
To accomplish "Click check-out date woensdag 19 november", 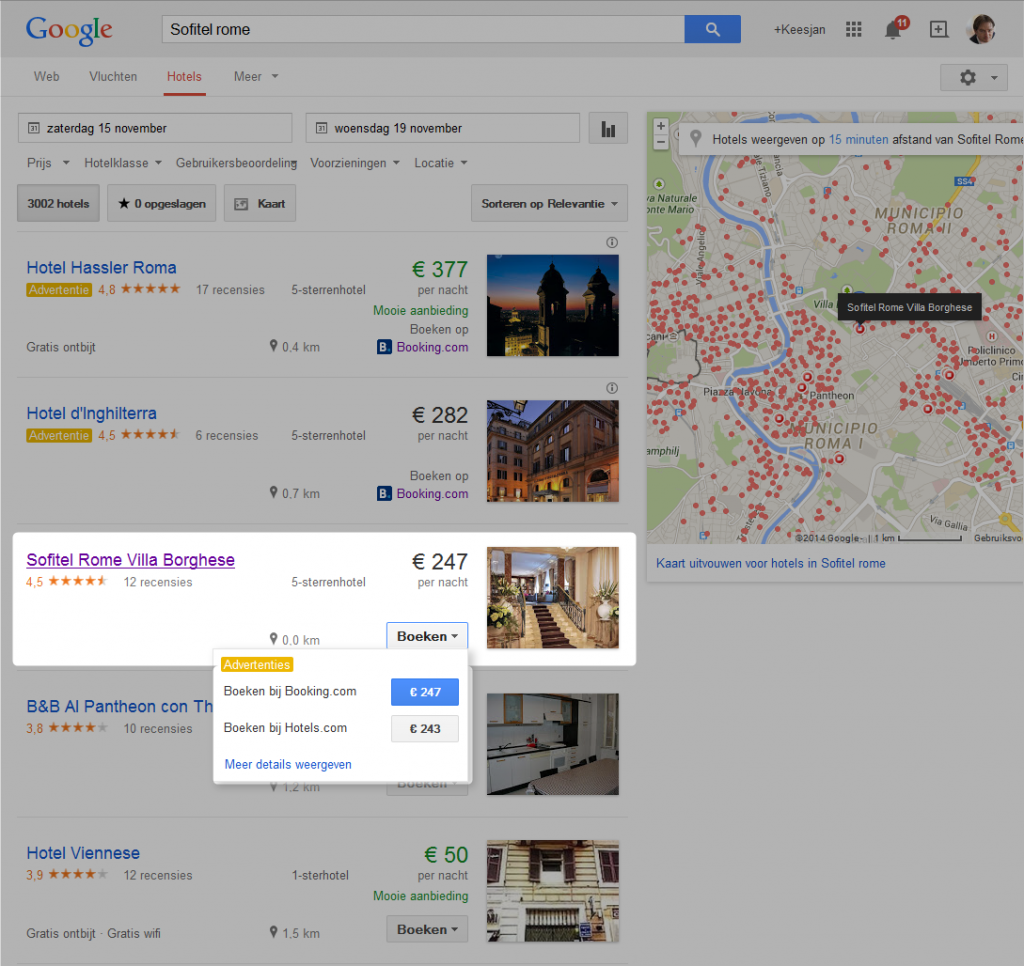I will 443,128.
